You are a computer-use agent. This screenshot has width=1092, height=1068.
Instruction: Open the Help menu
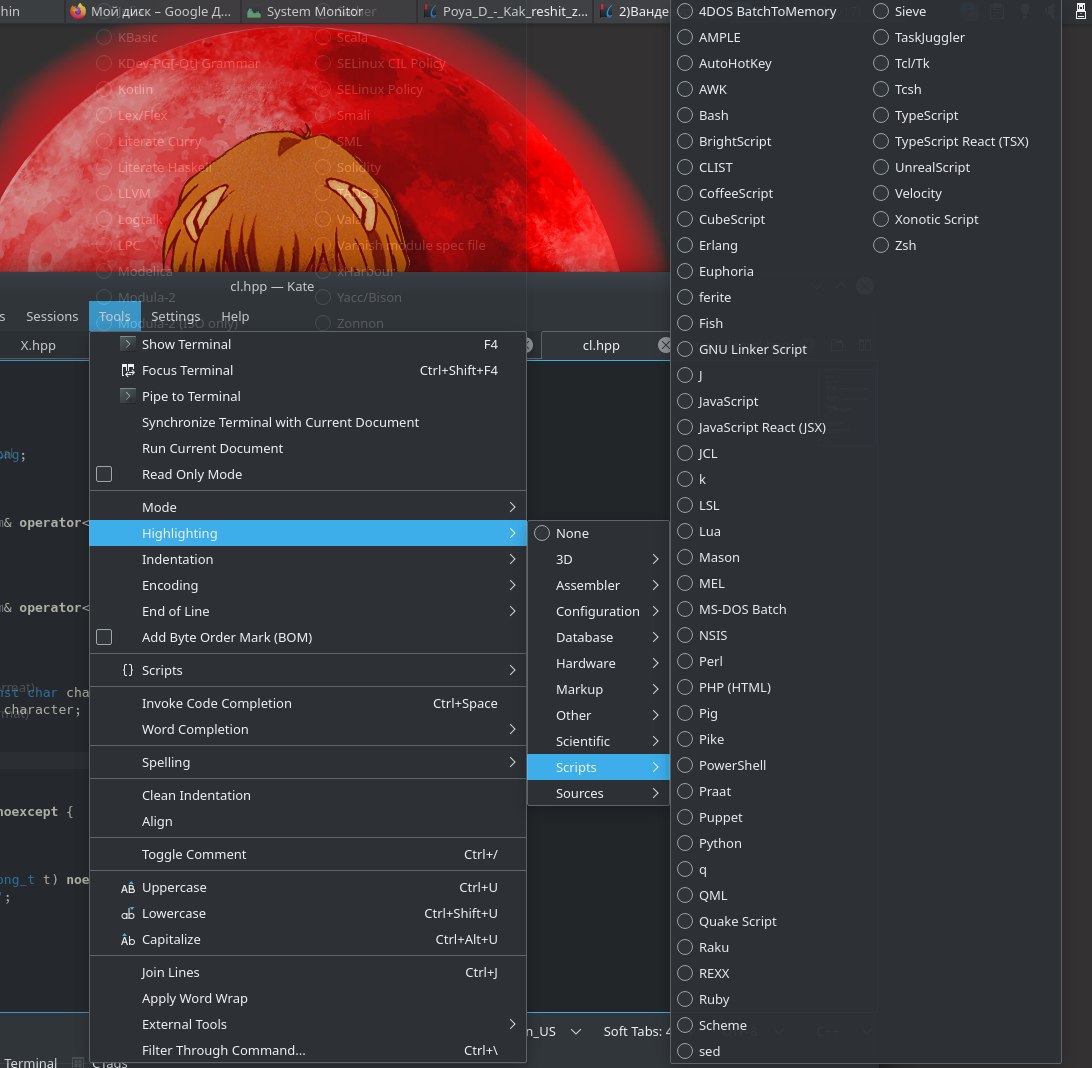tap(235, 317)
